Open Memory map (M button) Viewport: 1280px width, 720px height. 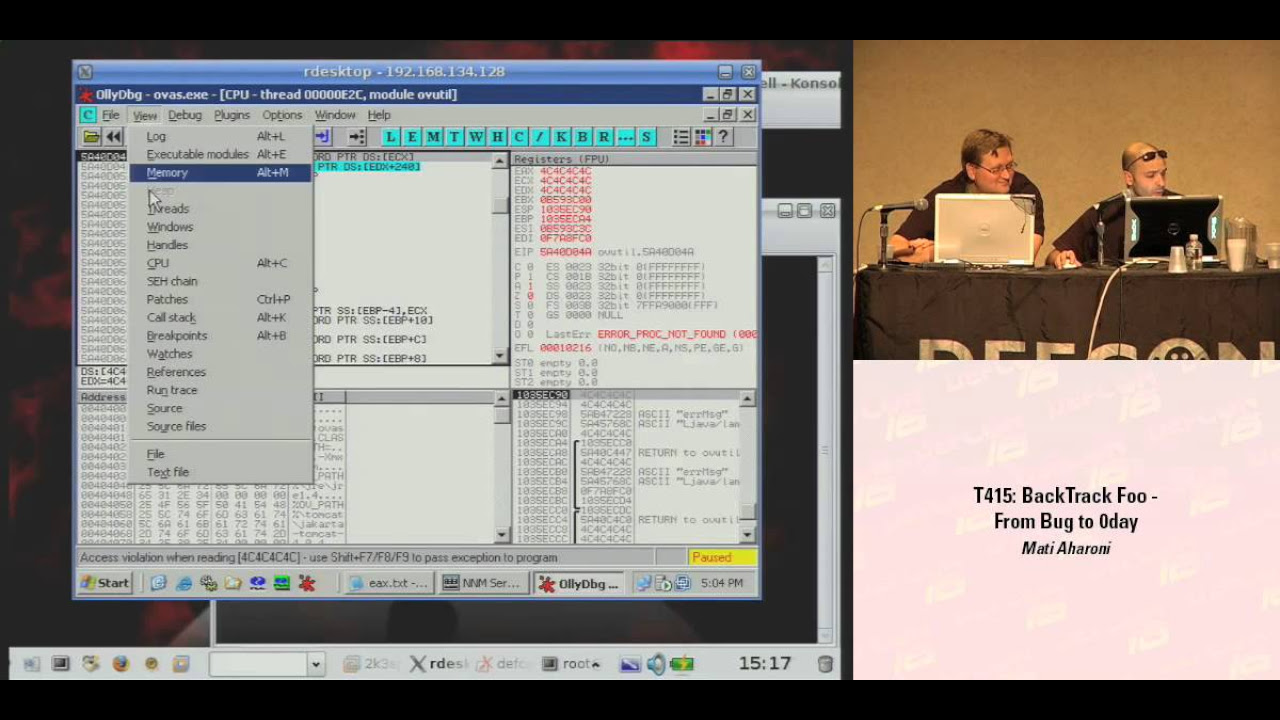433,137
